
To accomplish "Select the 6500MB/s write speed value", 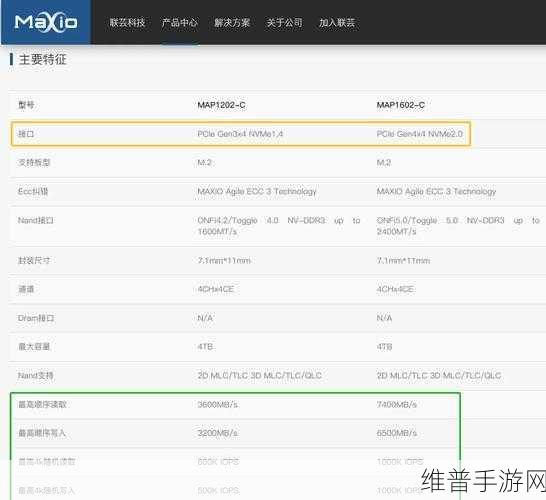I will [x=397, y=433].
